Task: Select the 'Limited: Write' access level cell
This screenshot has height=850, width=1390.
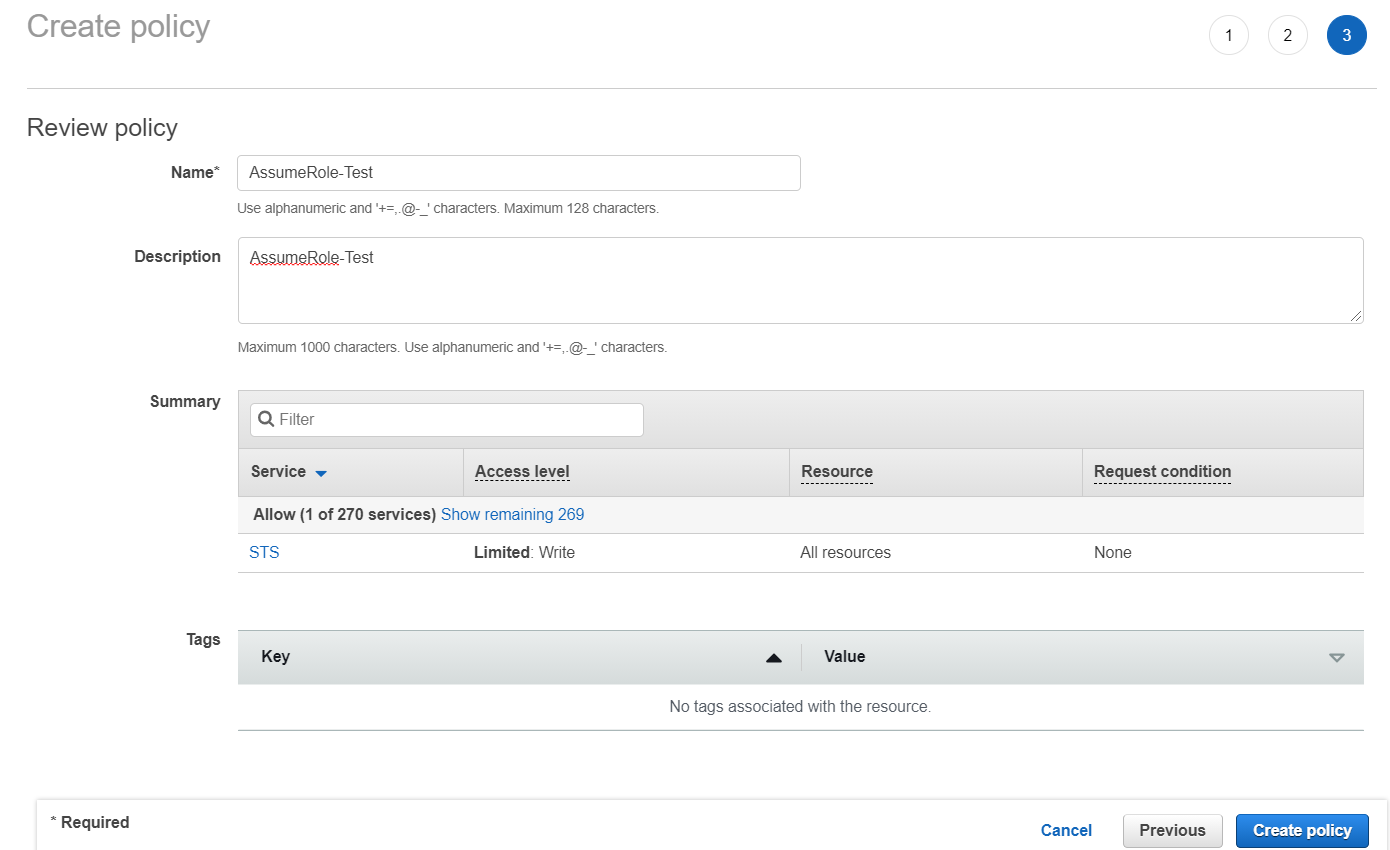Action: [524, 552]
